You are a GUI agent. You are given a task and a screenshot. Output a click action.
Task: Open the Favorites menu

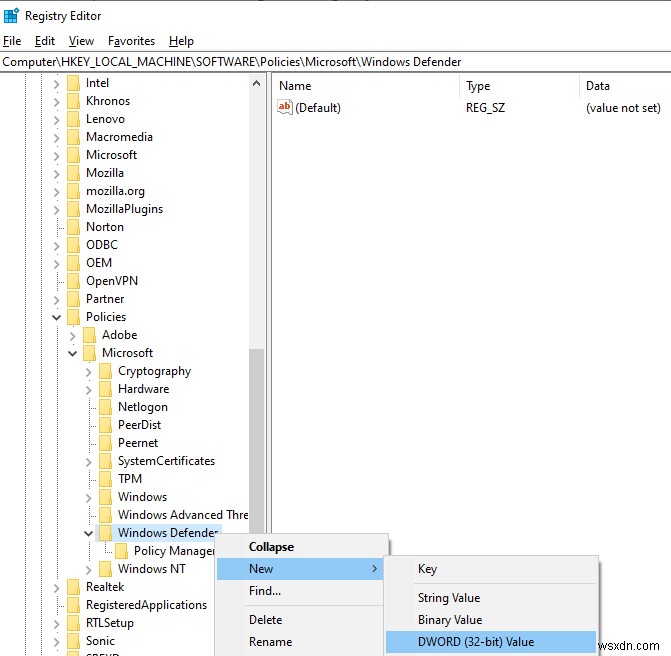[131, 41]
